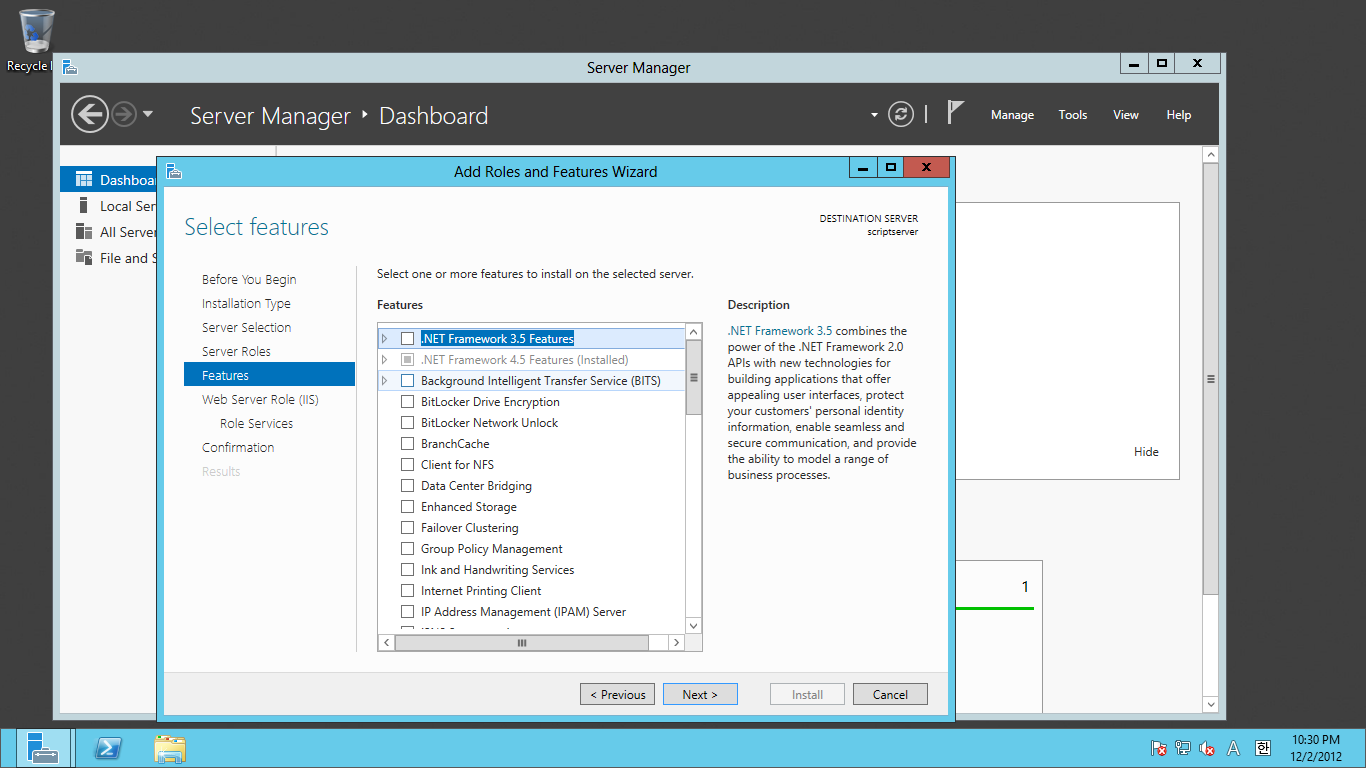
Task: Go to the Installation Type step
Action: (x=246, y=304)
